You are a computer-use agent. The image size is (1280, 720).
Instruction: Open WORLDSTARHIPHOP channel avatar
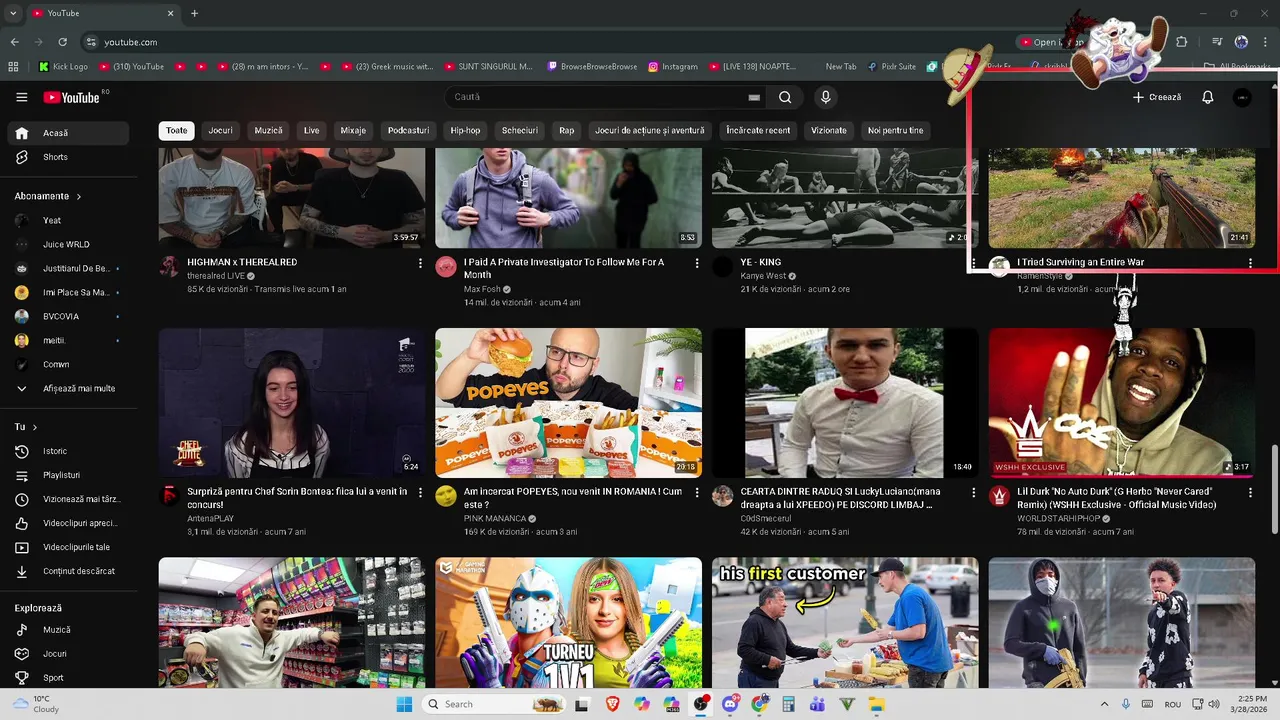click(x=999, y=496)
